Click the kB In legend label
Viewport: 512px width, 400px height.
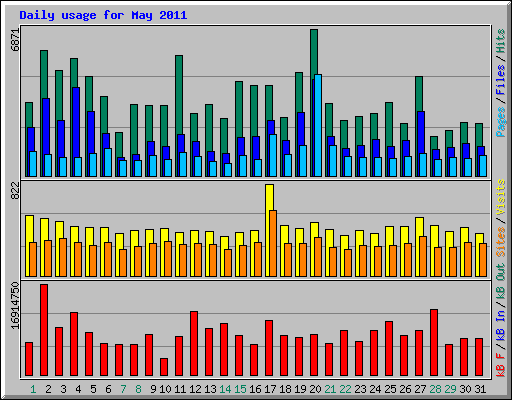[500, 325]
